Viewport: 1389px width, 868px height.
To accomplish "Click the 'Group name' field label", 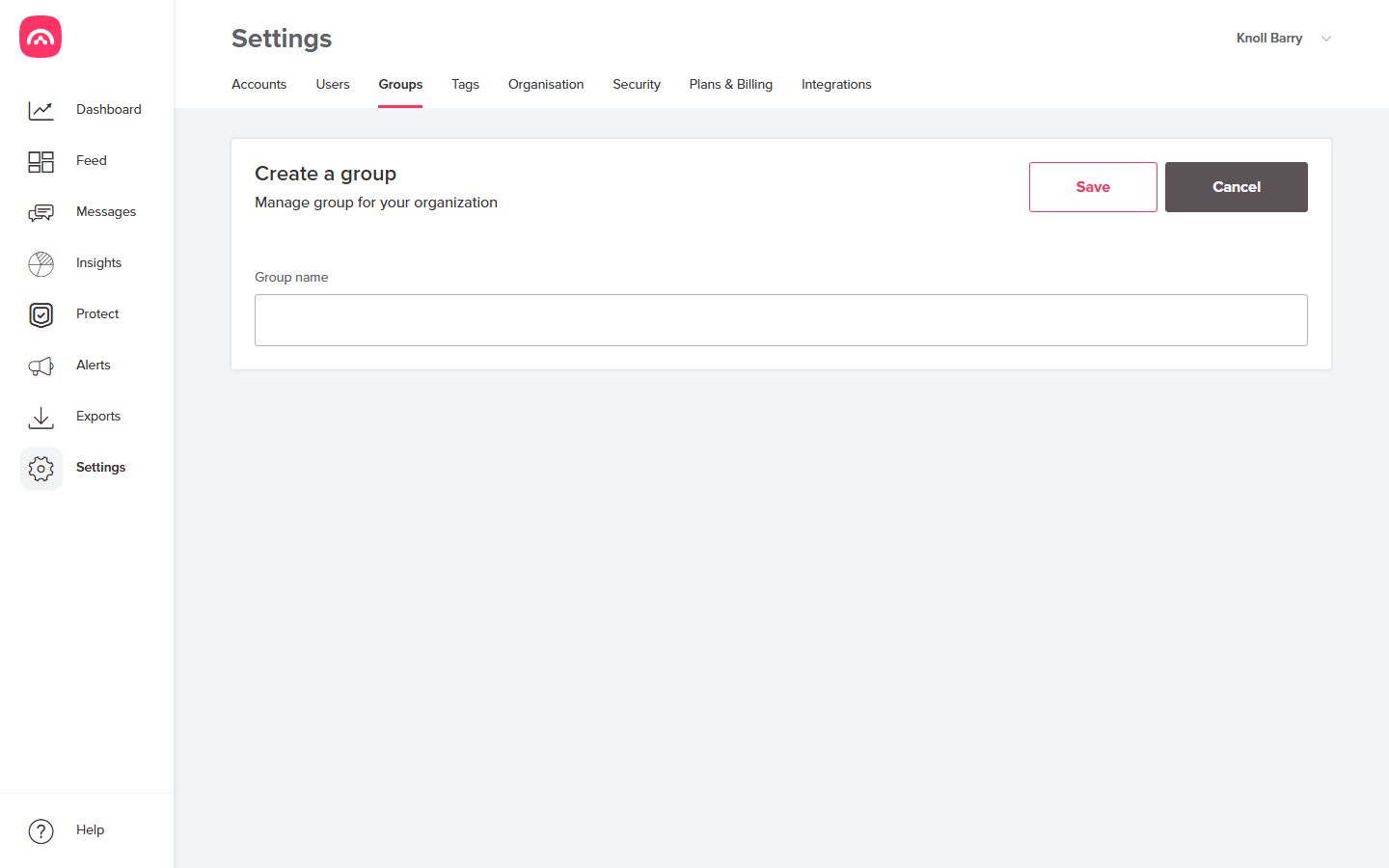I will pyautogui.click(x=291, y=278).
